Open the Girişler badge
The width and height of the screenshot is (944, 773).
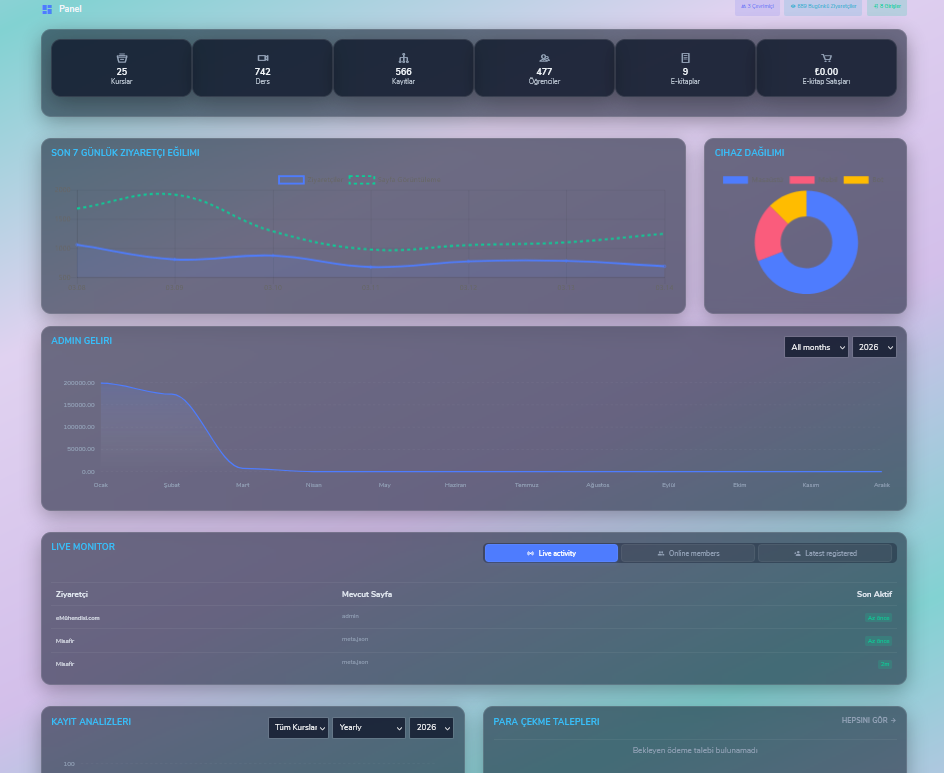click(x=887, y=7)
